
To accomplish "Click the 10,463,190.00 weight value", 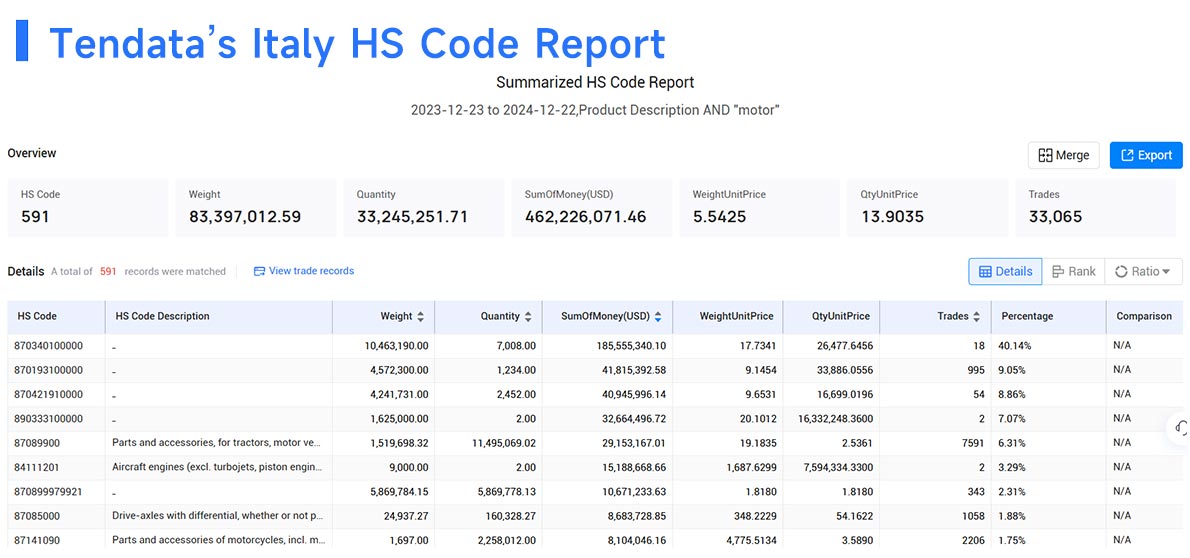I will (397, 345).
